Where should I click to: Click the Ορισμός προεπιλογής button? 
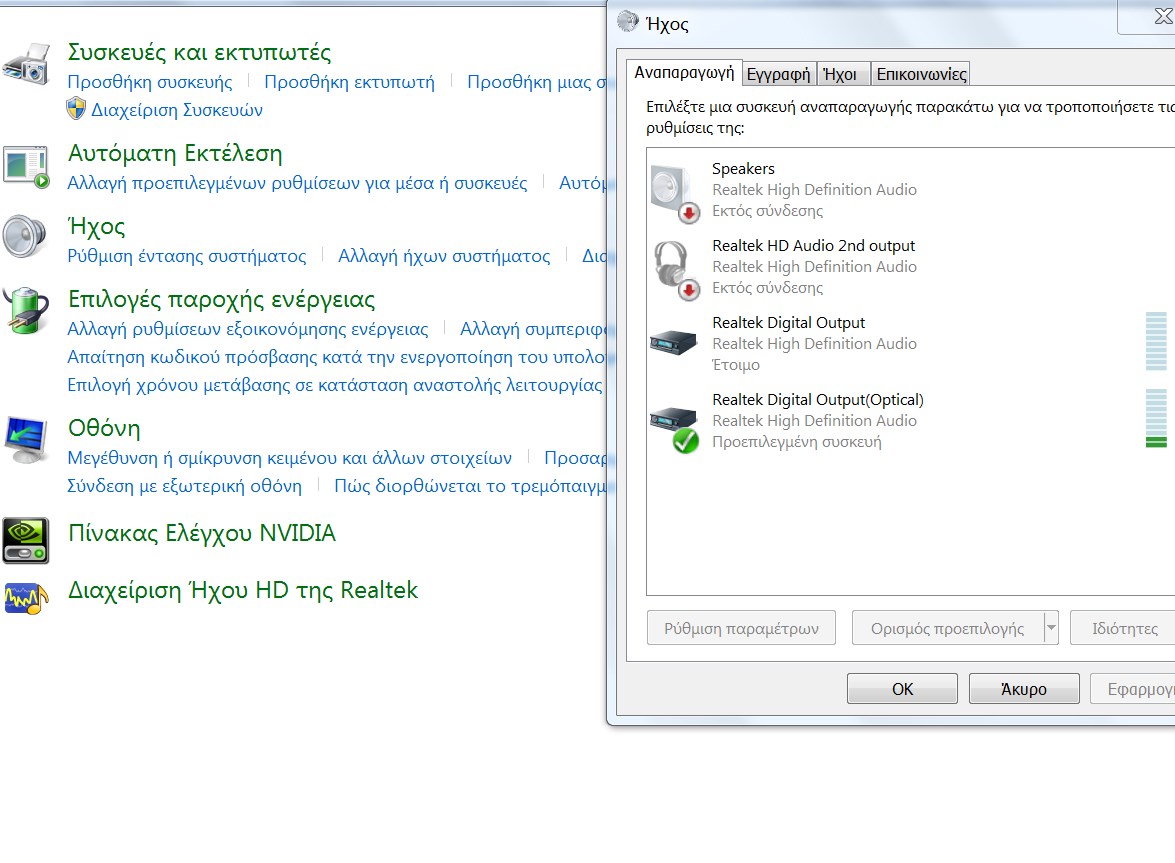tap(947, 628)
